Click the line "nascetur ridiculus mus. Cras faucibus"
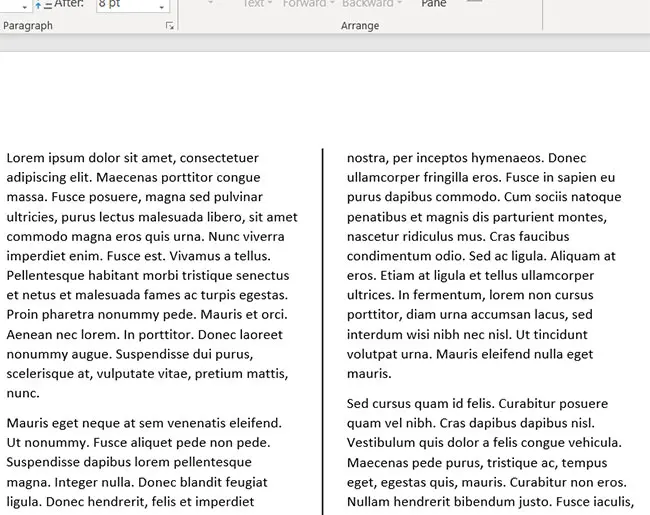The height and width of the screenshot is (515, 650). click(458, 236)
